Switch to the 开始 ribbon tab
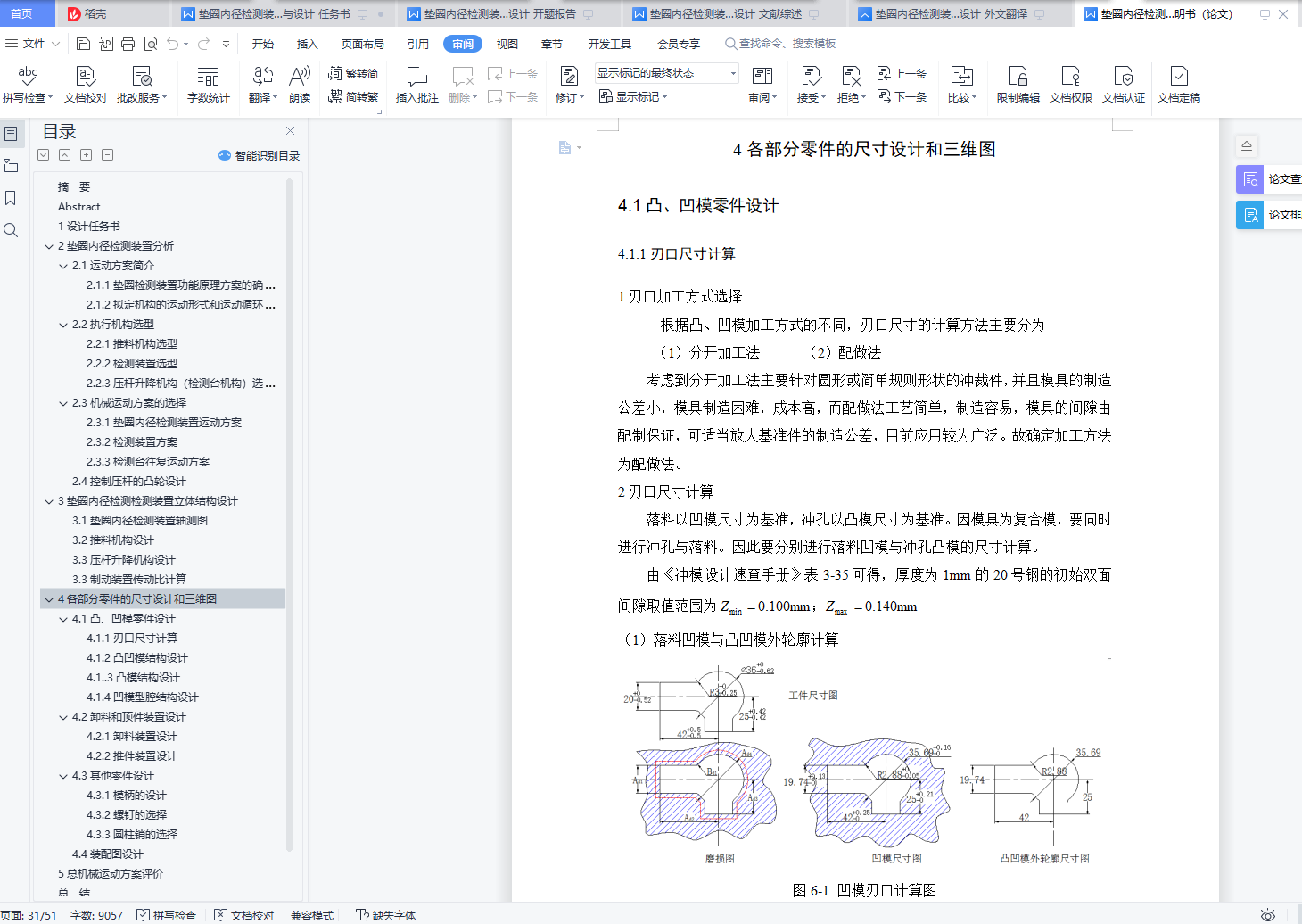Image resolution: width=1302 pixels, height=924 pixels. [263, 44]
